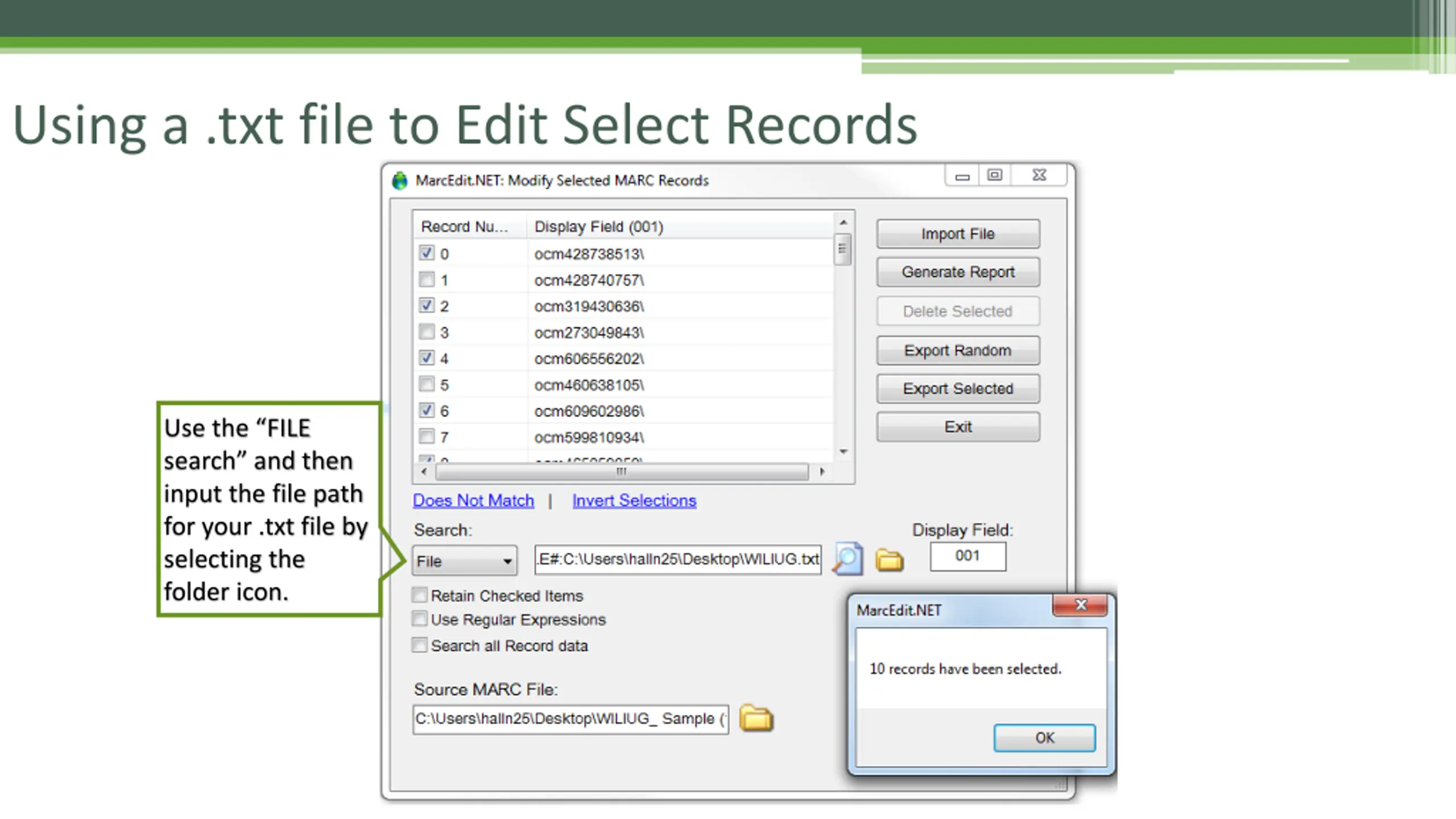Click Import File button

[958, 234]
